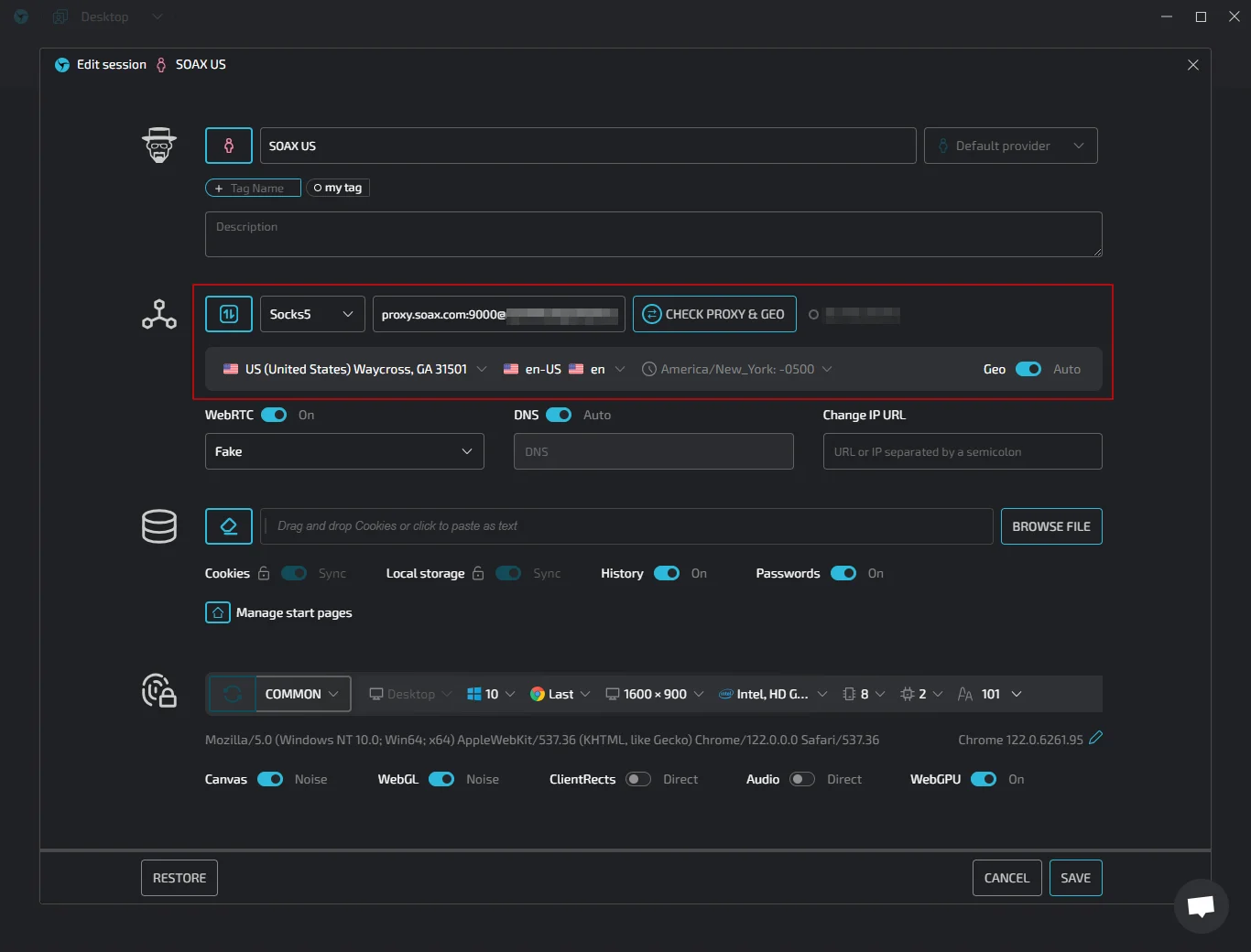Screen dimensions: 1251x952
Task: Expand the Default provider dropdown
Action: point(1010,146)
